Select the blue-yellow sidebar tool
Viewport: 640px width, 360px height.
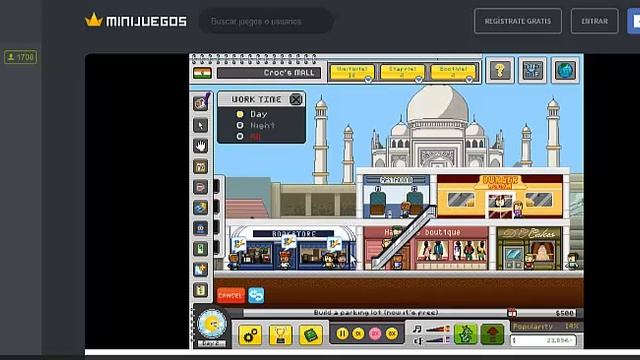pyautogui.click(x=200, y=208)
